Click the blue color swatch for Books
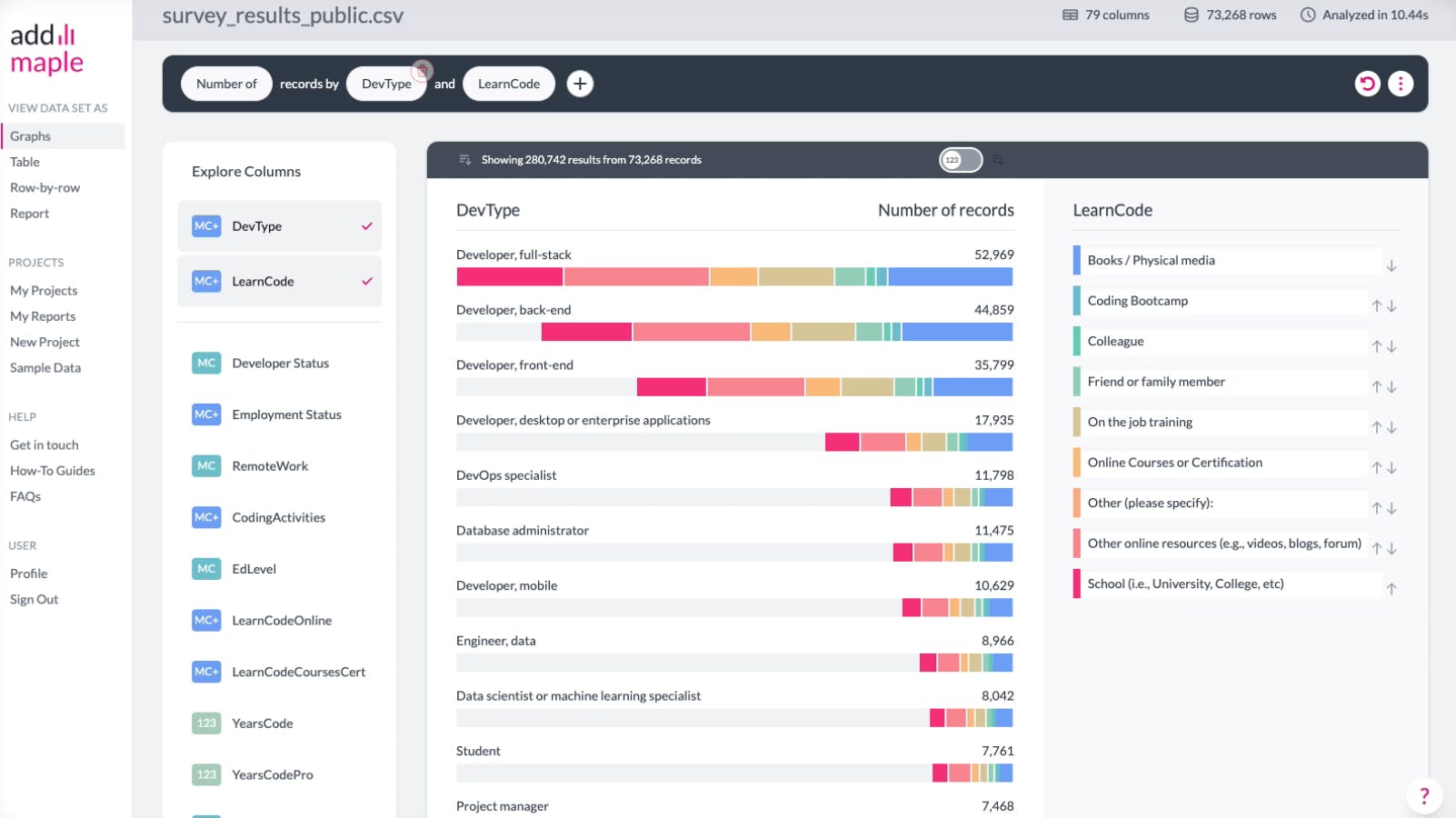This screenshot has height=818, width=1456. tap(1077, 261)
